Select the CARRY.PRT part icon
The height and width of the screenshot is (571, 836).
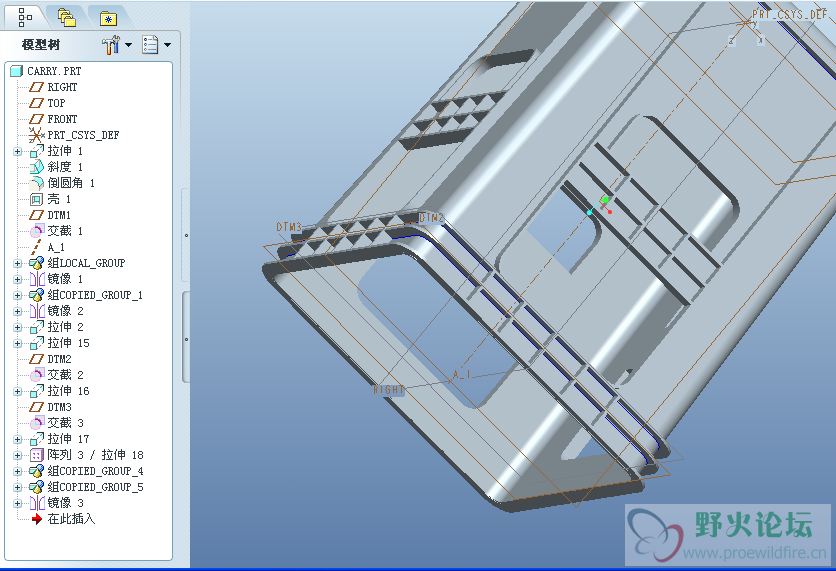17,71
